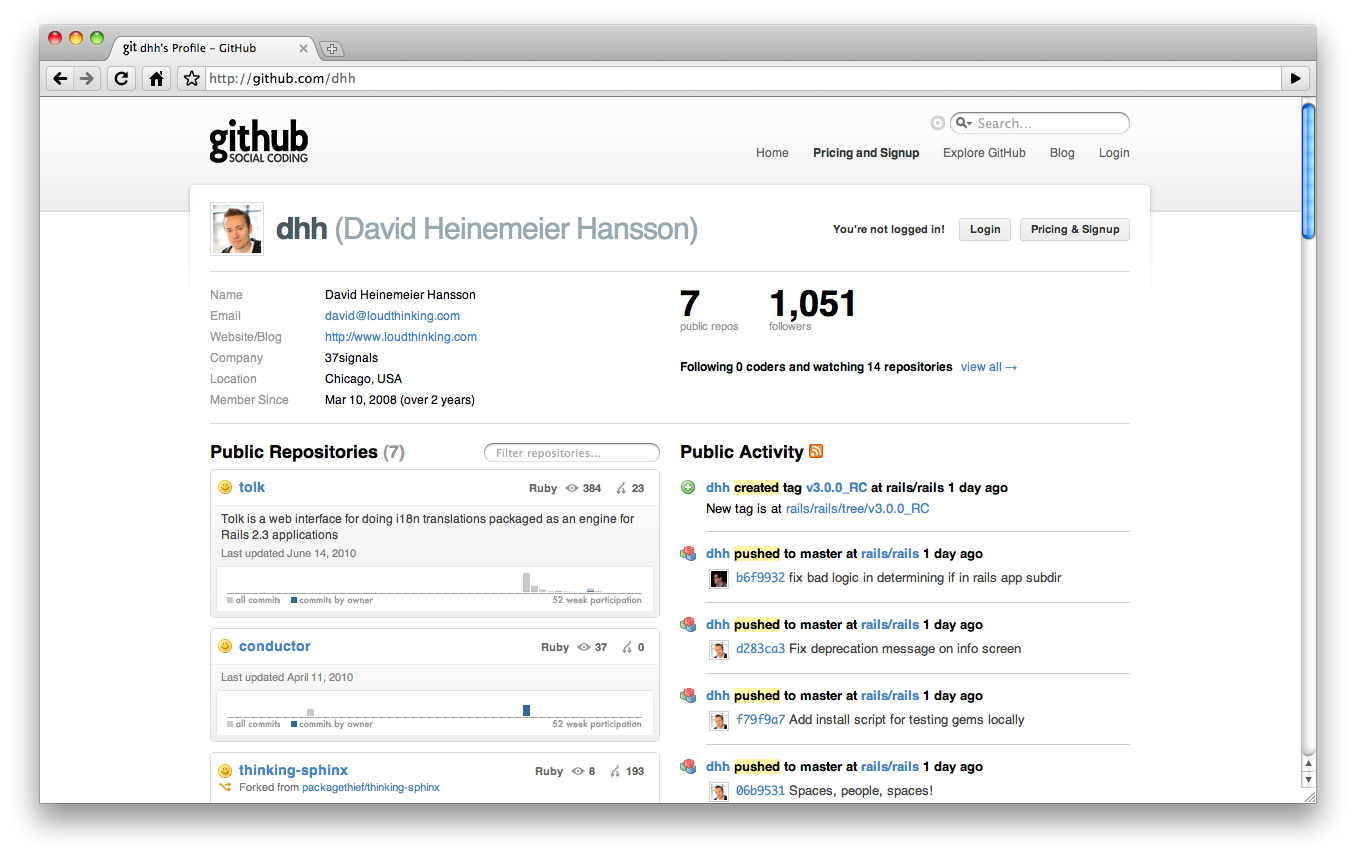The height and width of the screenshot is (858, 1356).
Task: Click the magnifier icon in the search box
Action: point(963,122)
